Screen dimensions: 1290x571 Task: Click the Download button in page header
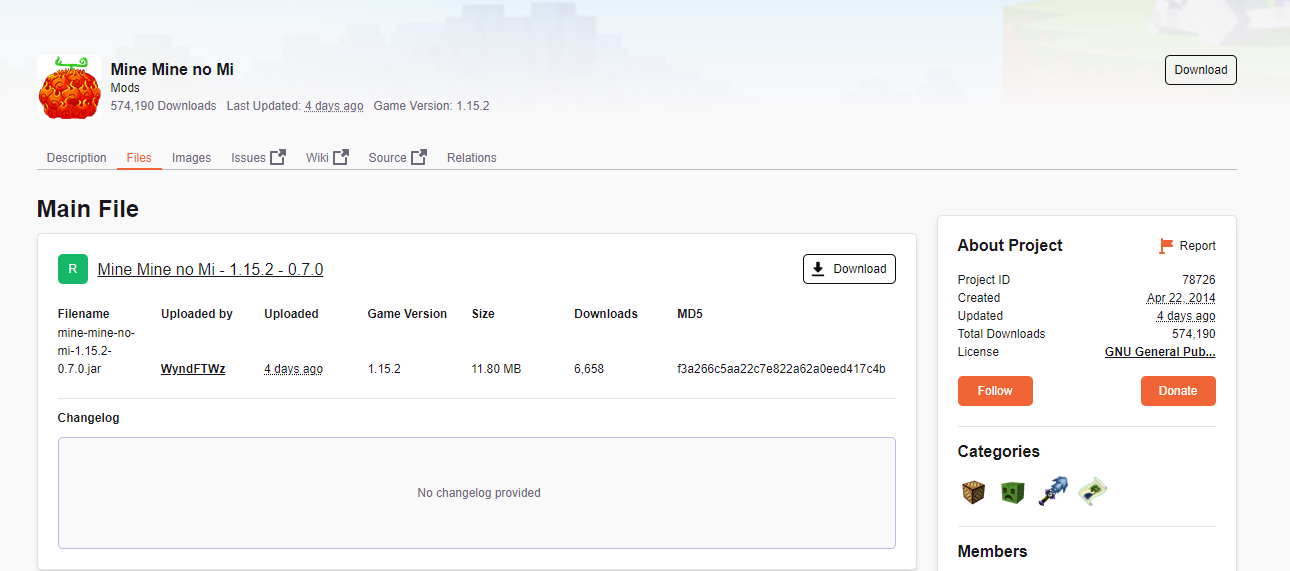(1200, 70)
